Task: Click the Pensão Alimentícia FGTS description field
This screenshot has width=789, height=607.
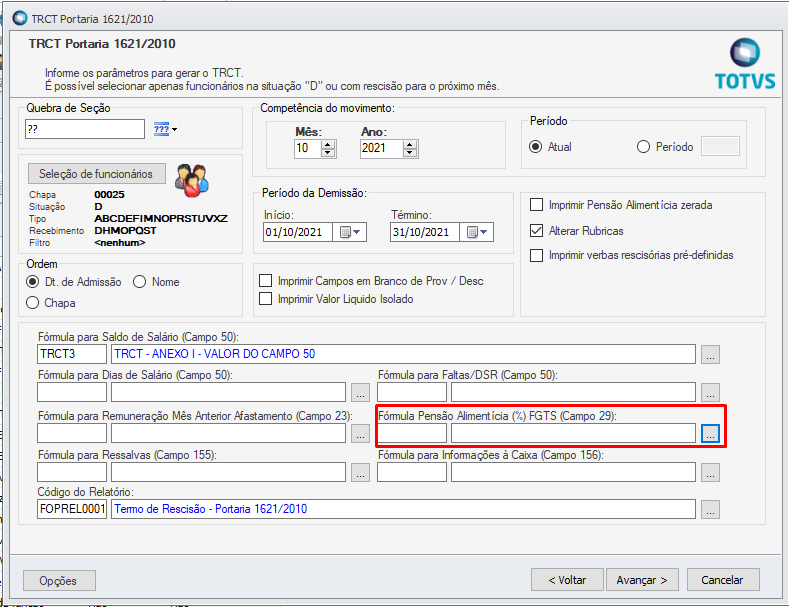Action: 574,433
